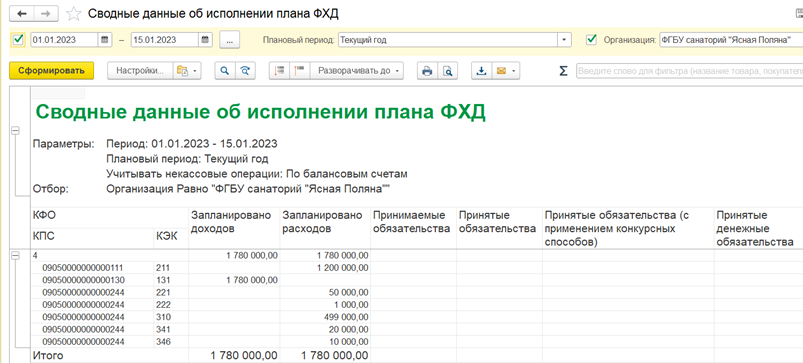
Task: Collapse the КФО 4 row group
Action: pos(15,255)
